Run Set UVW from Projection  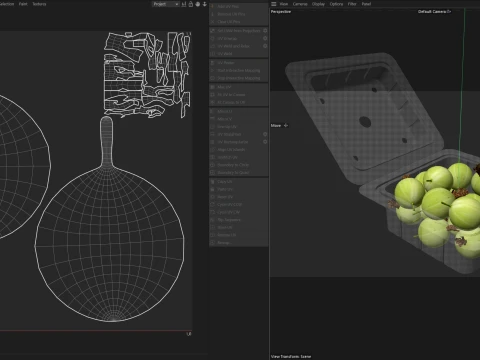236,31
